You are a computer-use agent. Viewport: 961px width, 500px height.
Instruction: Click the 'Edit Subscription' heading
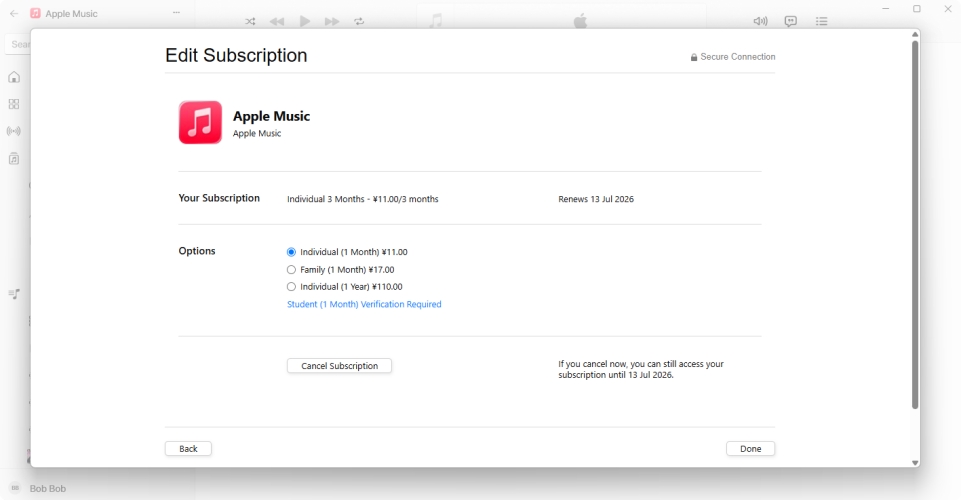(236, 56)
